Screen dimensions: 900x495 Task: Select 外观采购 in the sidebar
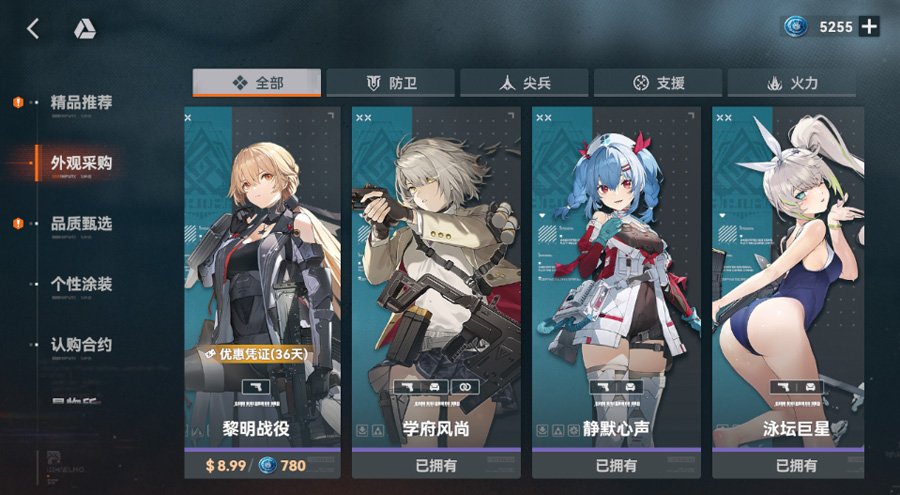[81, 163]
